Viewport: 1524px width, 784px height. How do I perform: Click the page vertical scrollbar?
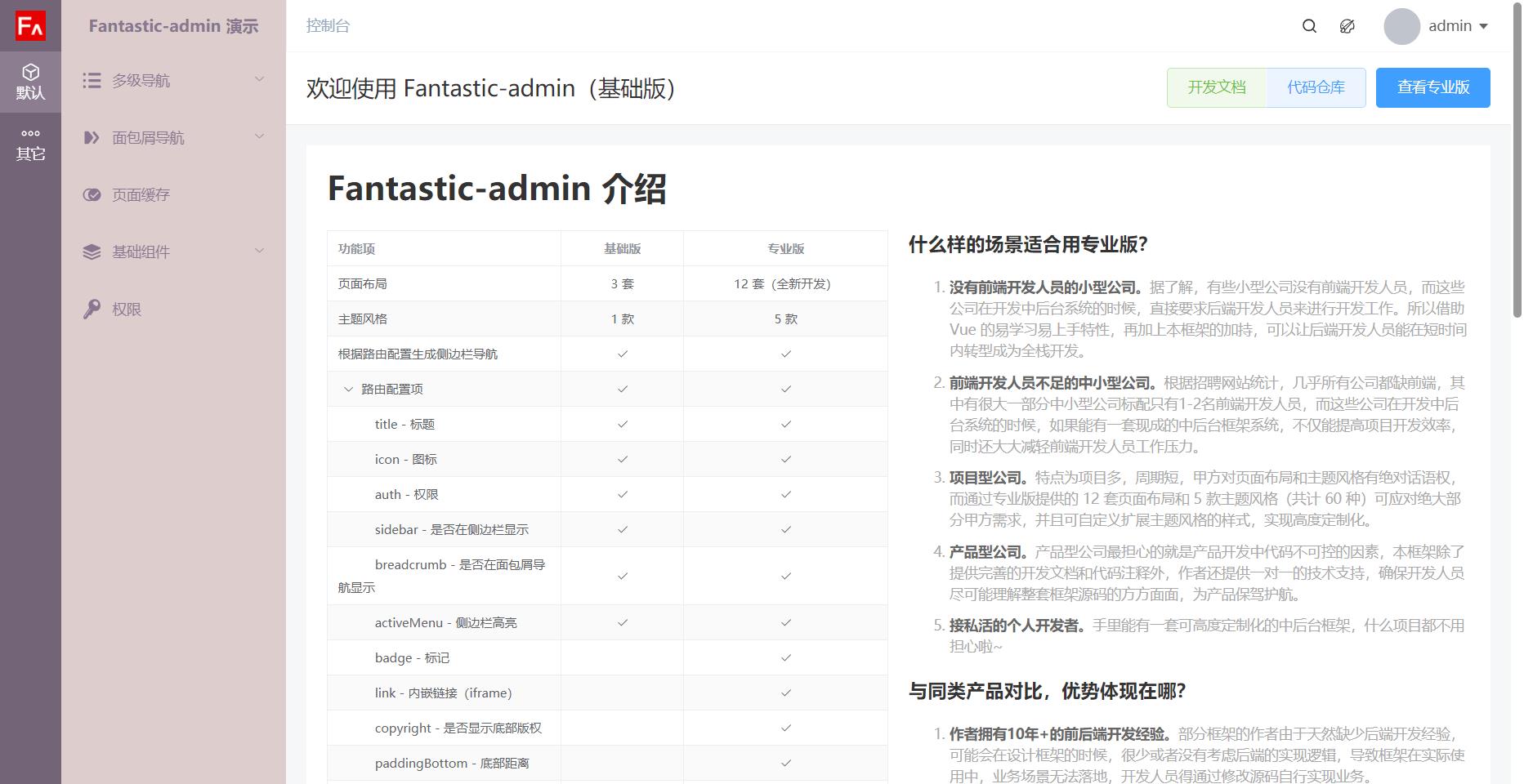pyautogui.click(x=1517, y=159)
